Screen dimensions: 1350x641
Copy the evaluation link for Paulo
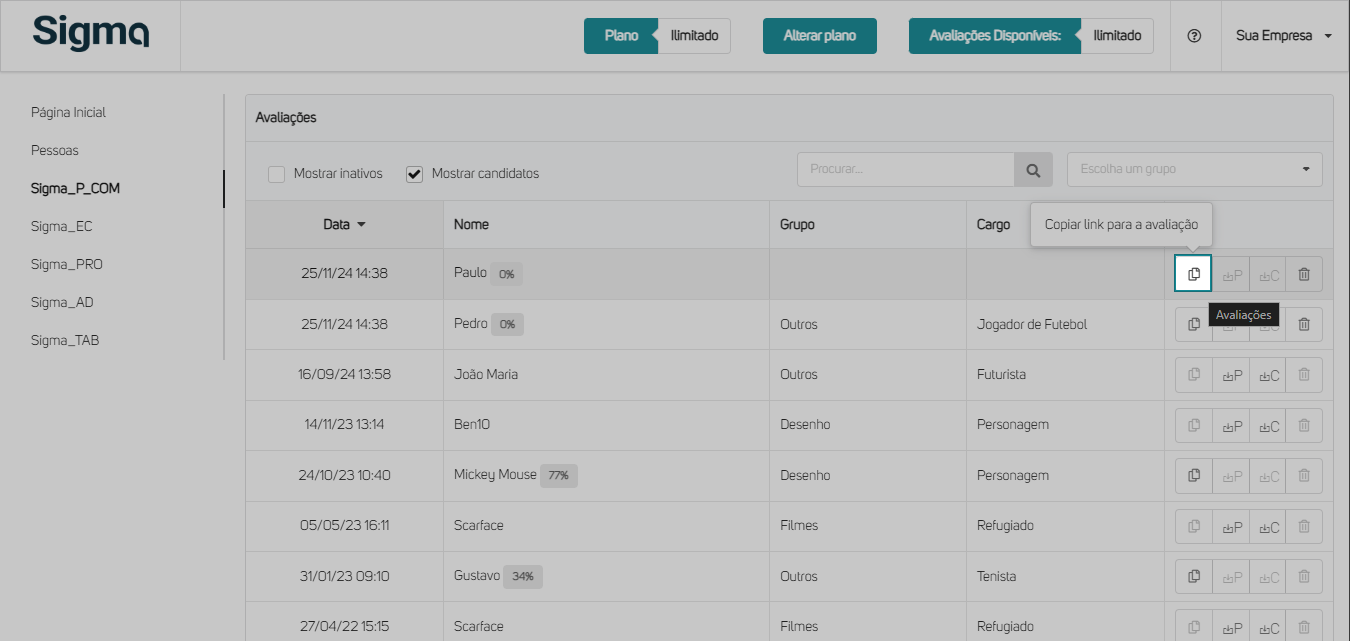coord(1193,274)
